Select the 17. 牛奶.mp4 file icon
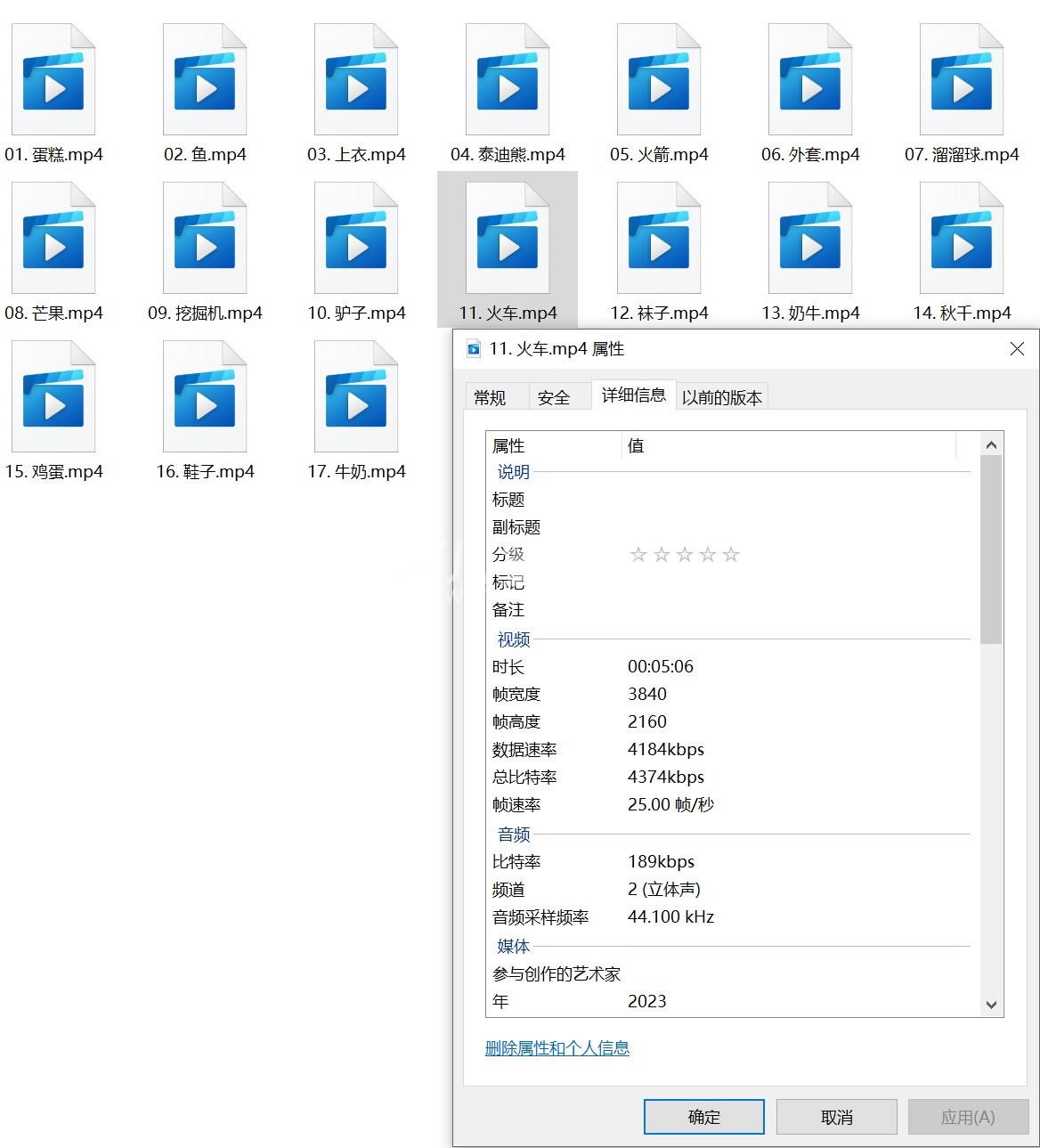Image resolution: width=1040 pixels, height=1148 pixels. click(x=356, y=399)
